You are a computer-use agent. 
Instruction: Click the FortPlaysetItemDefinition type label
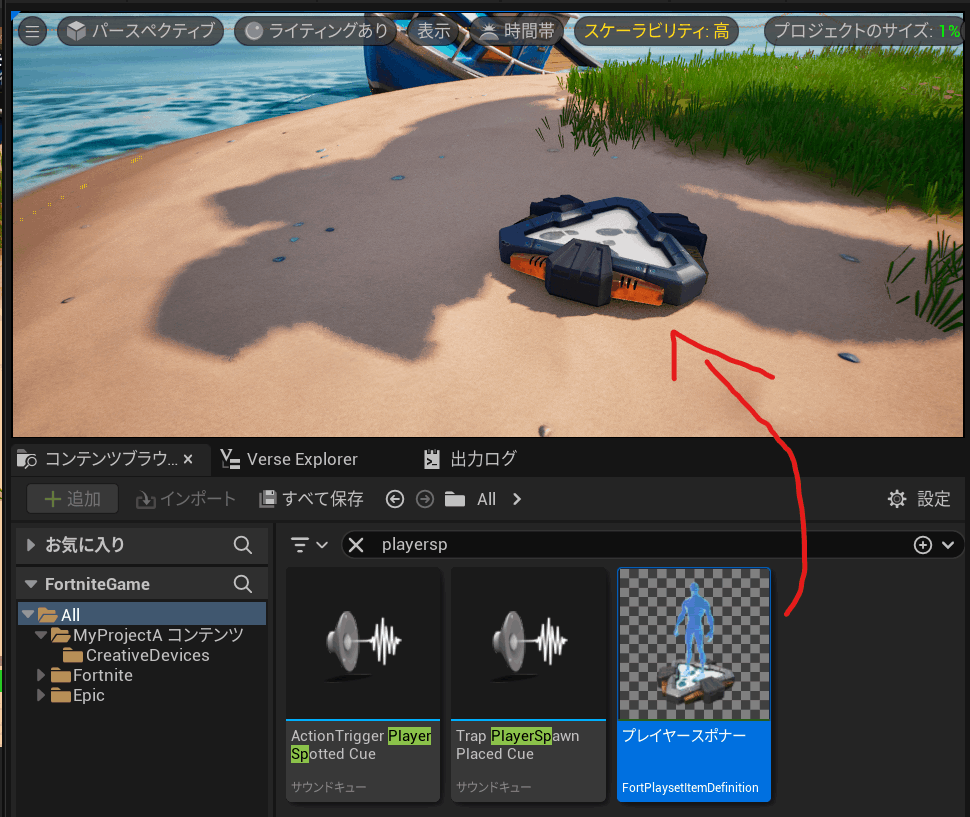[690, 787]
